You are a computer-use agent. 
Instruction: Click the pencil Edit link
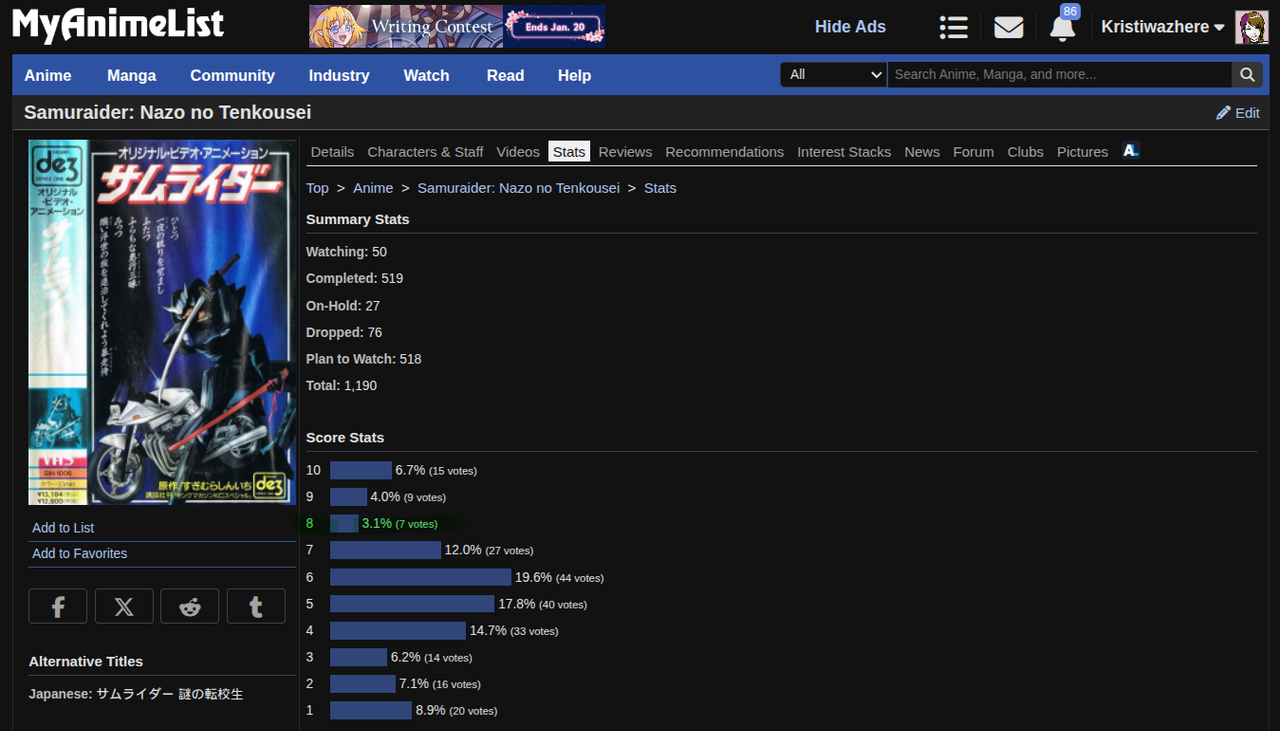coord(1238,113)
